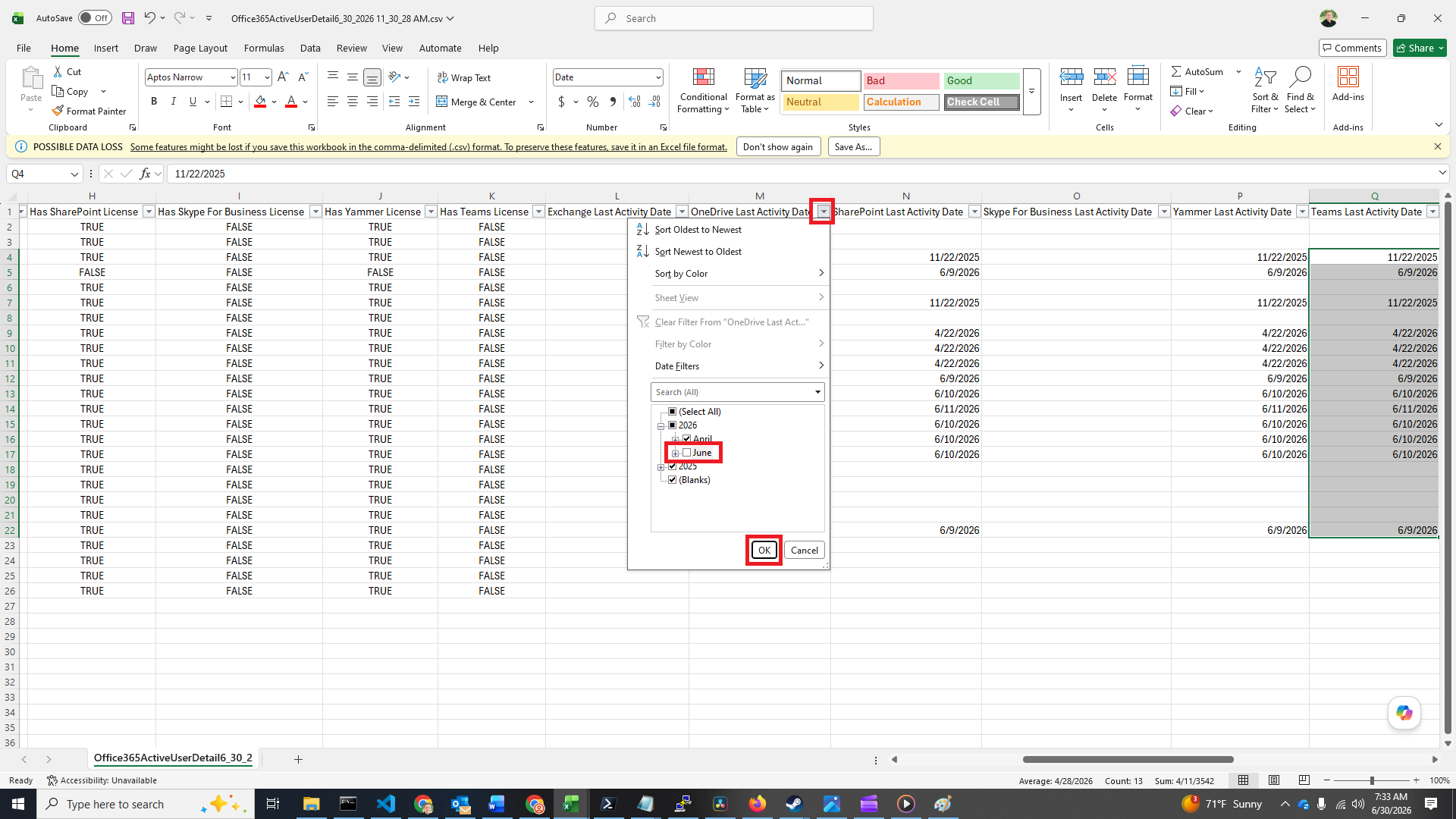1456x819 pixels.
Task: Open Teams Last Activity Date filter dropdown
Action: (x=1432, y=212)
